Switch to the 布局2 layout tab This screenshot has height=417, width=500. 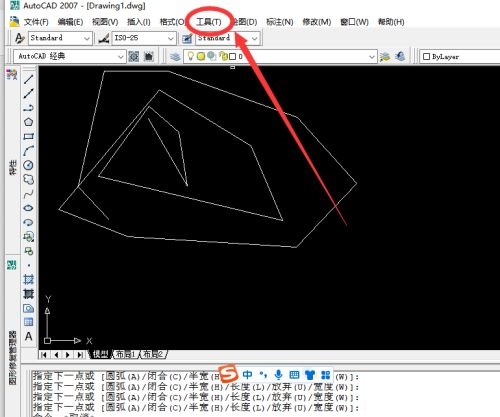pyautogui.click(x=153, y=354)
